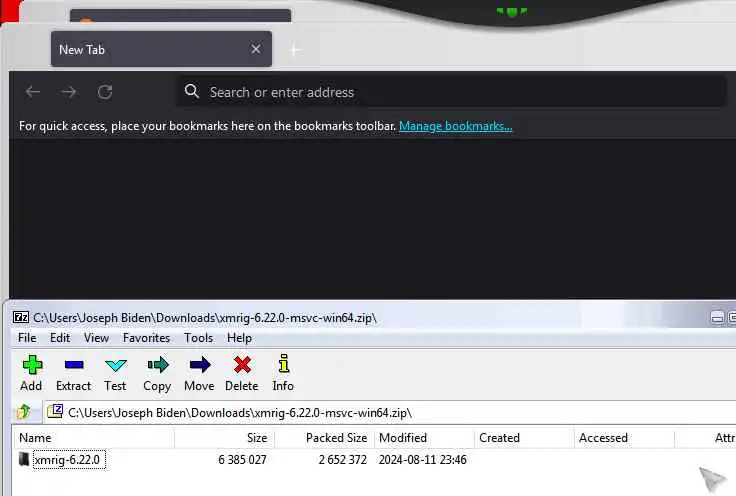Open the Favorites menu
The width and height of the screenshot is (736, 496).
[x=146, y=338]
